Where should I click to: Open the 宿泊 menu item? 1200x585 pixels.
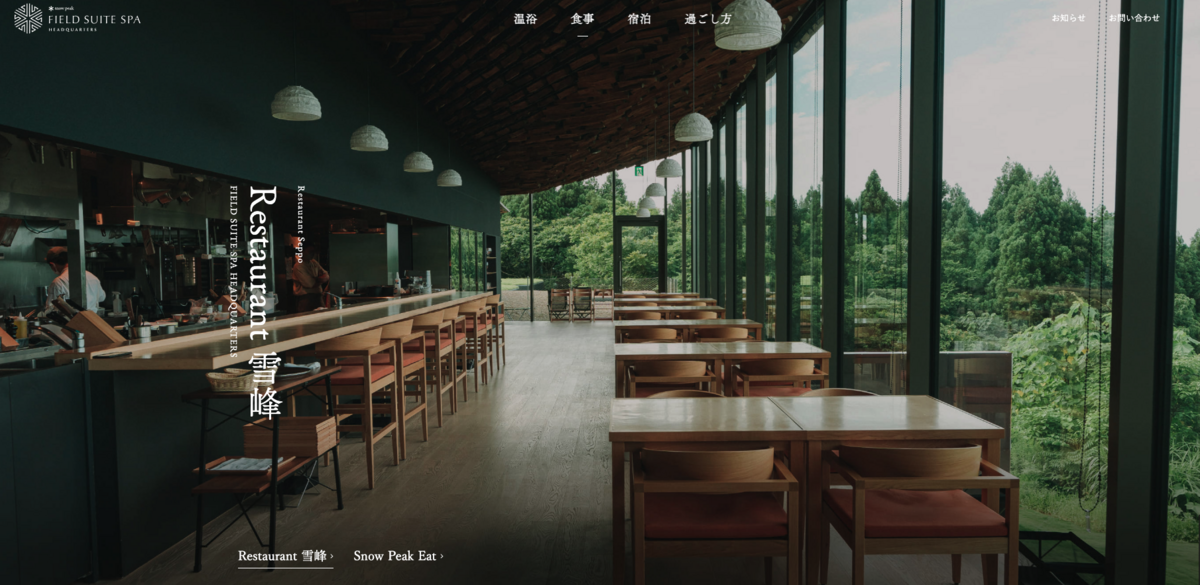639,19
